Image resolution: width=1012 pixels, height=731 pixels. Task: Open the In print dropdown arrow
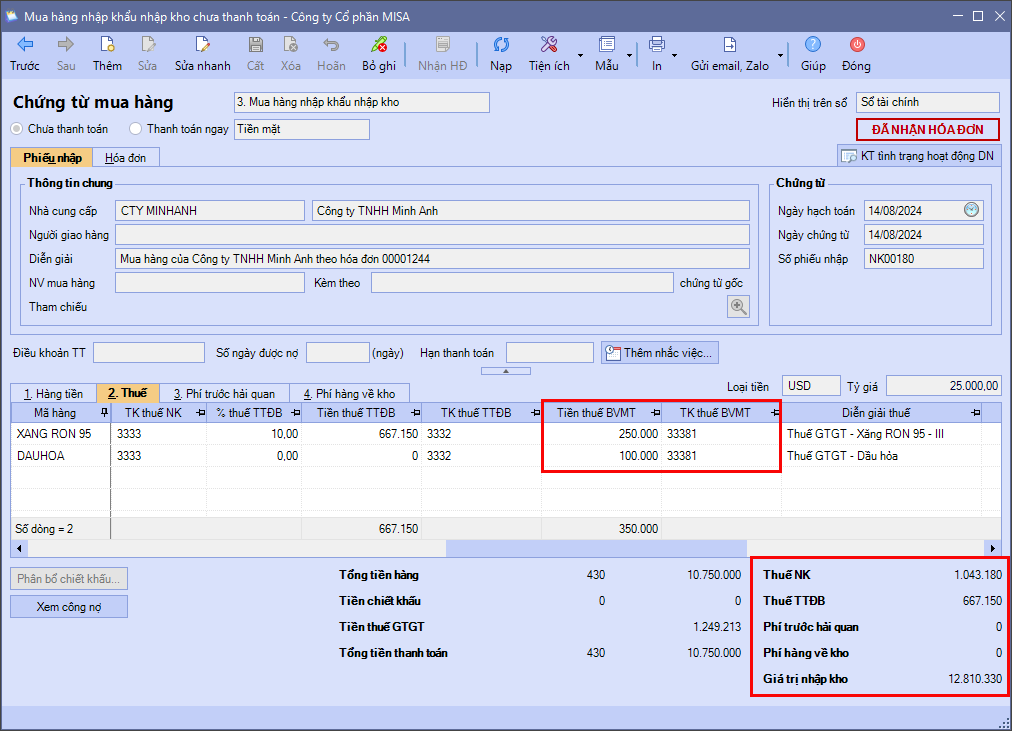674,55
